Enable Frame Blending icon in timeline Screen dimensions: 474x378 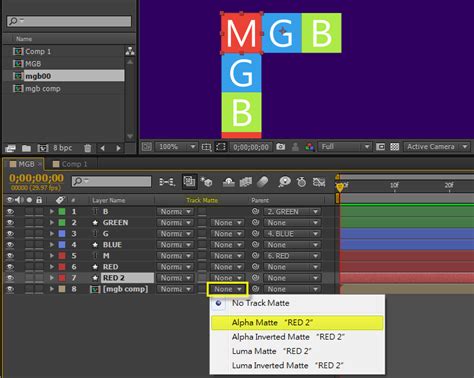(x=246, y=182)
